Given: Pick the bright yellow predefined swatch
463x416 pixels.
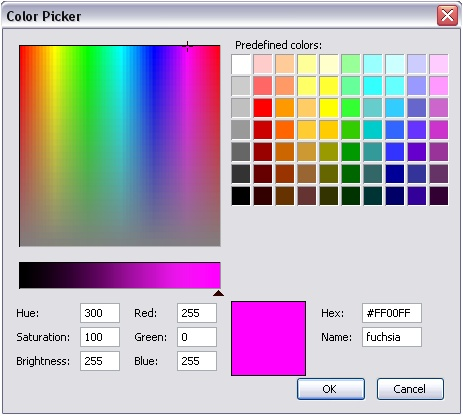Looking at the screenshot, I should 329,108.
